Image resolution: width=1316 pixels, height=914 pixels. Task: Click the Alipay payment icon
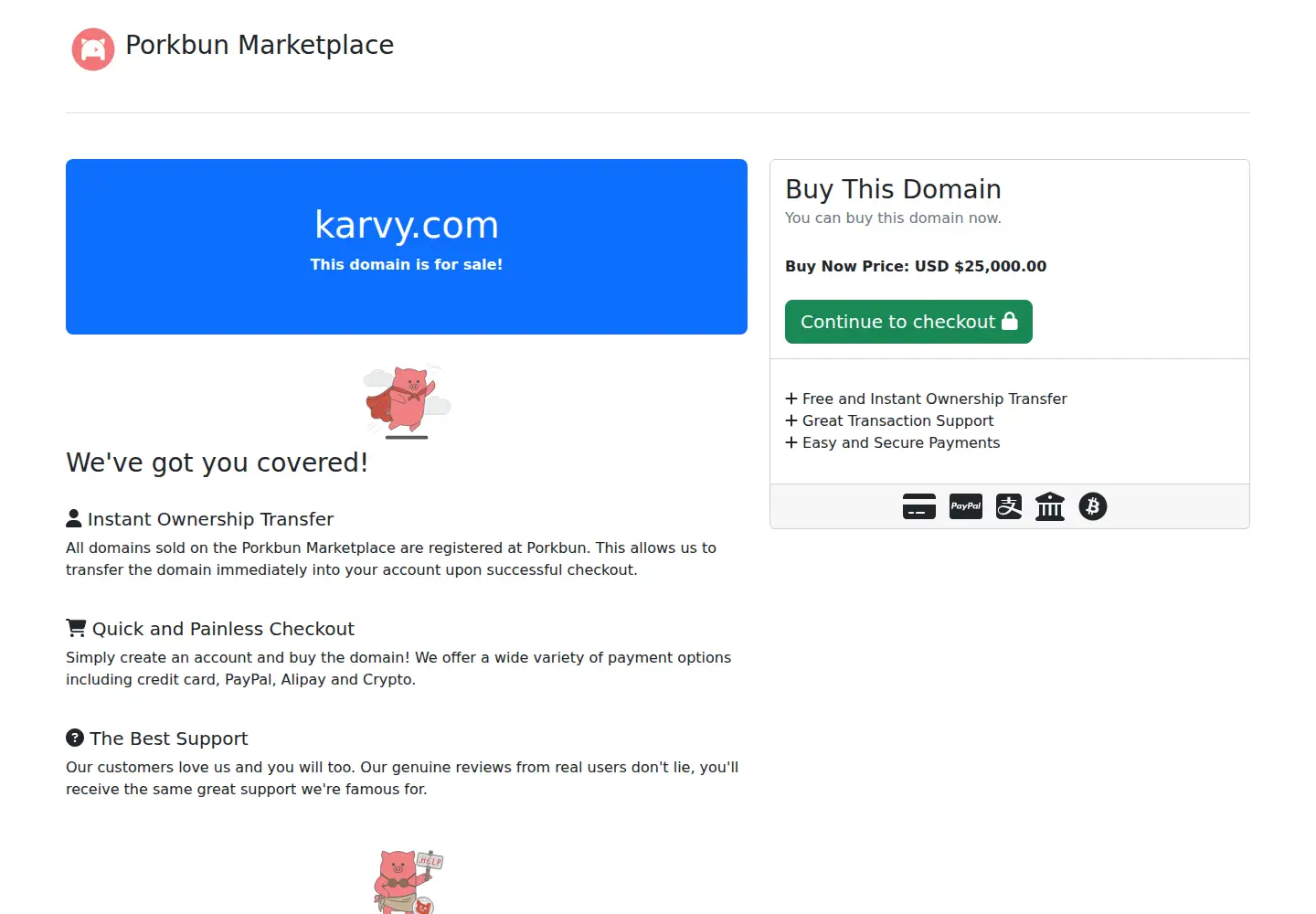pyautogui.click(x=1009, y=506)
